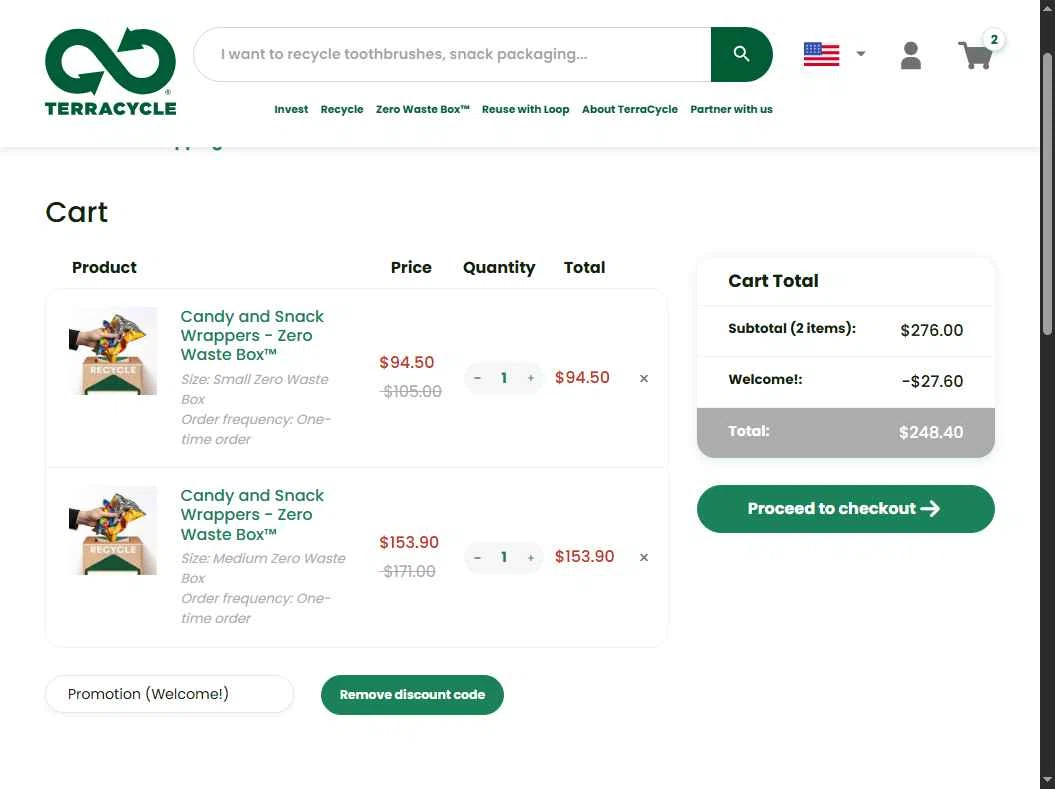Click the struck-through $105.00 price
Image resolution: width=1055 pixels, height=789 pixels.
[x=411, y=391]
